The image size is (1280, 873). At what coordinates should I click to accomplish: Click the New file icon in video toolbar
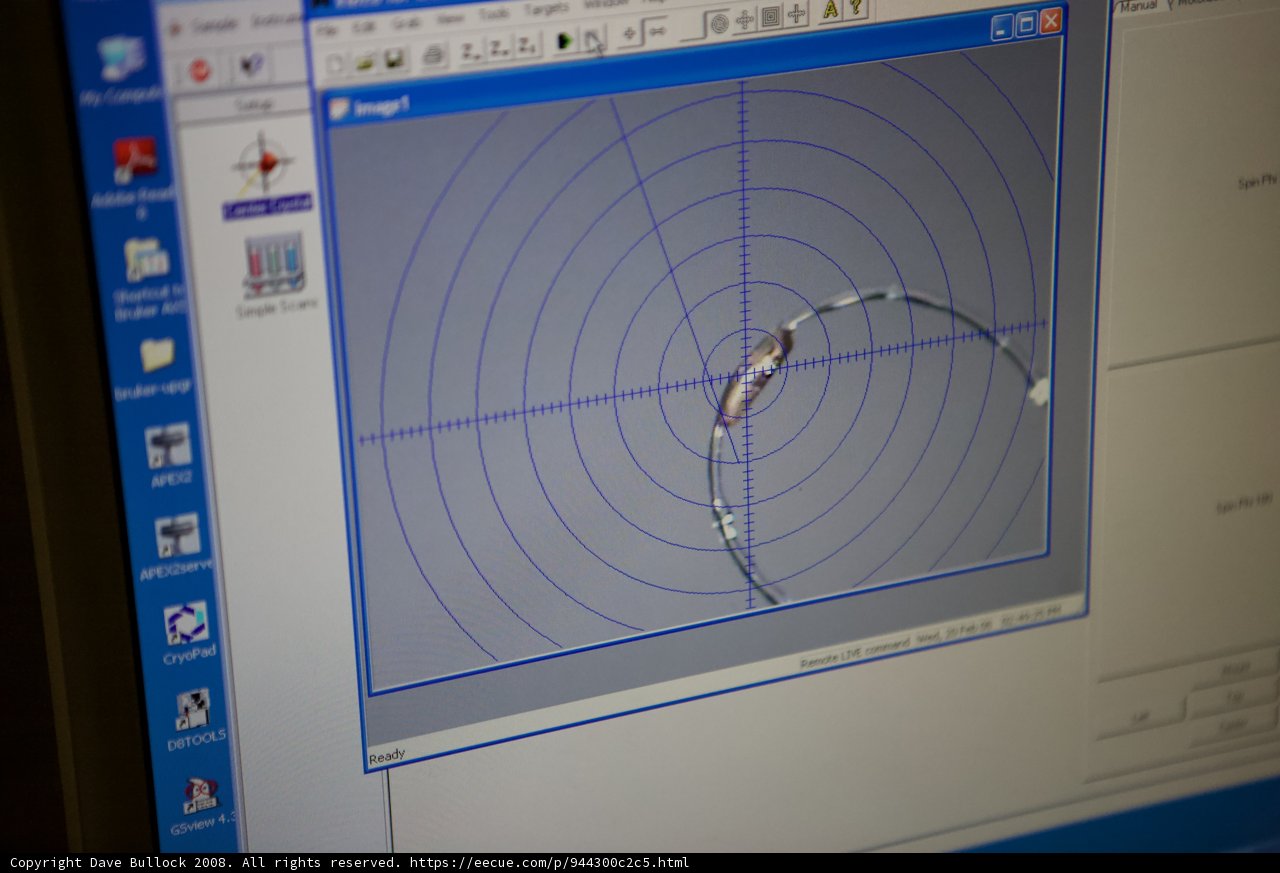[335, 63]
